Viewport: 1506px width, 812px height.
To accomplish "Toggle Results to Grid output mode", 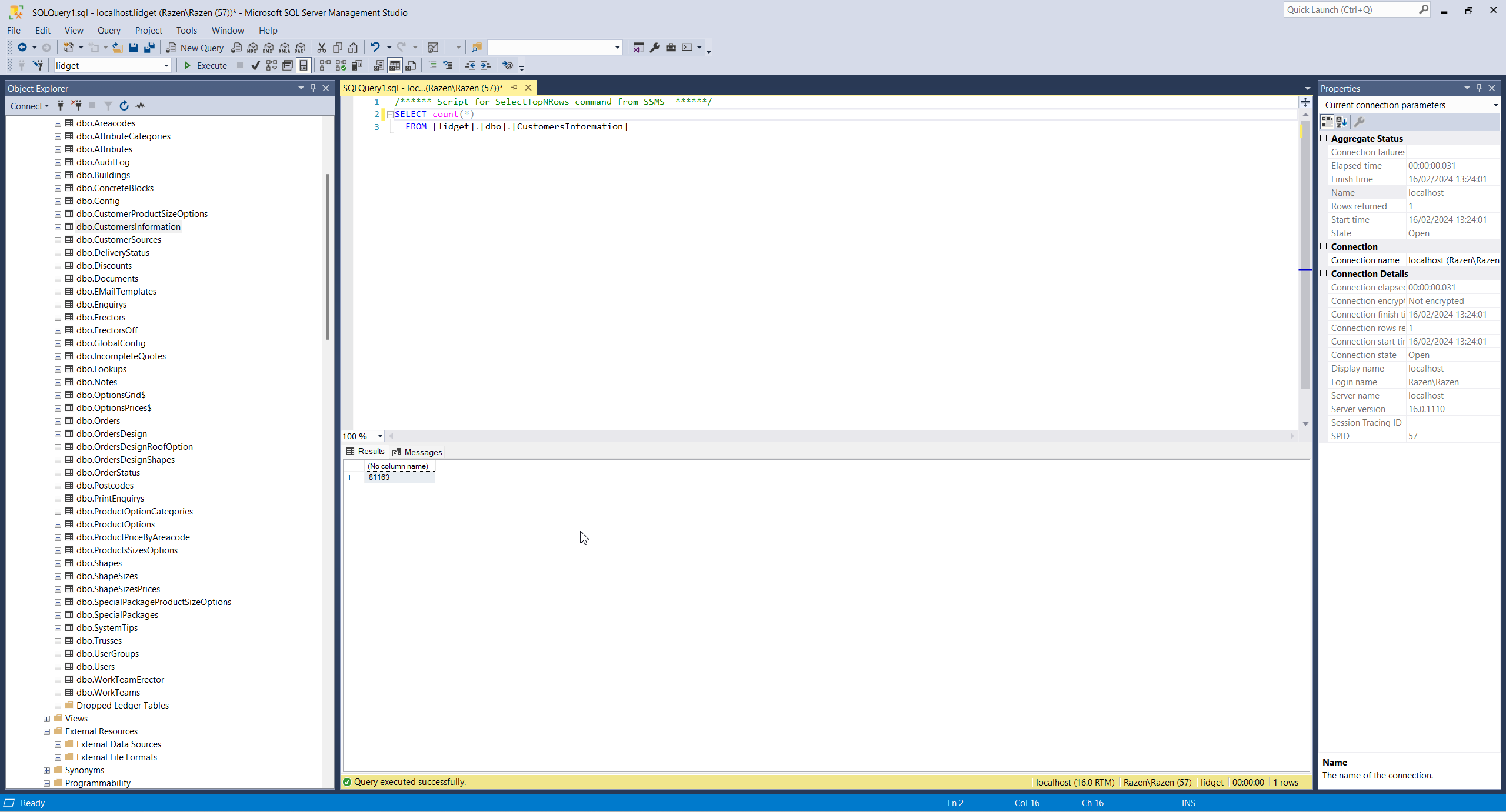I will (x=395, y=65).
